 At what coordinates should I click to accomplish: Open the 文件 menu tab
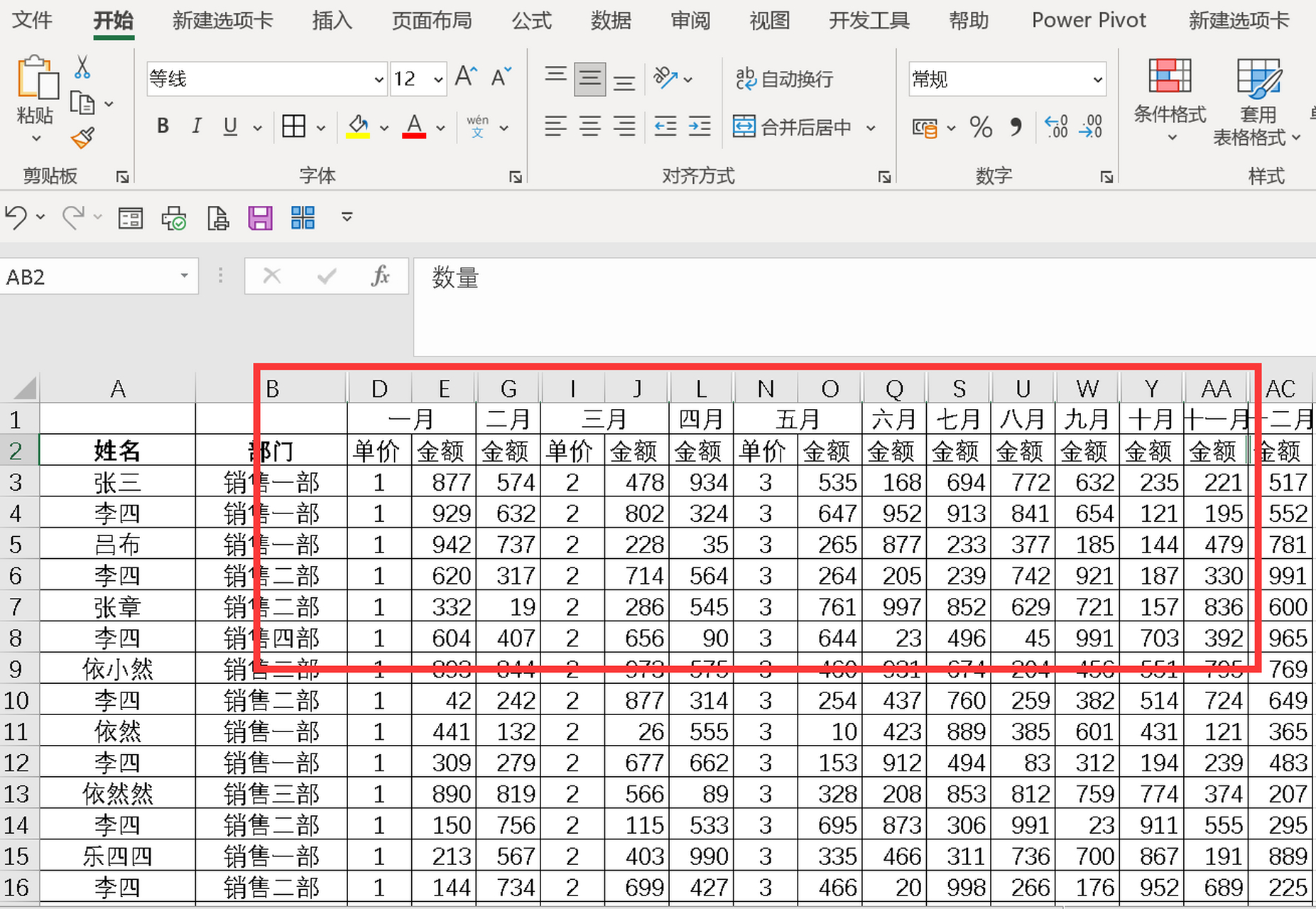pos(32,20)
